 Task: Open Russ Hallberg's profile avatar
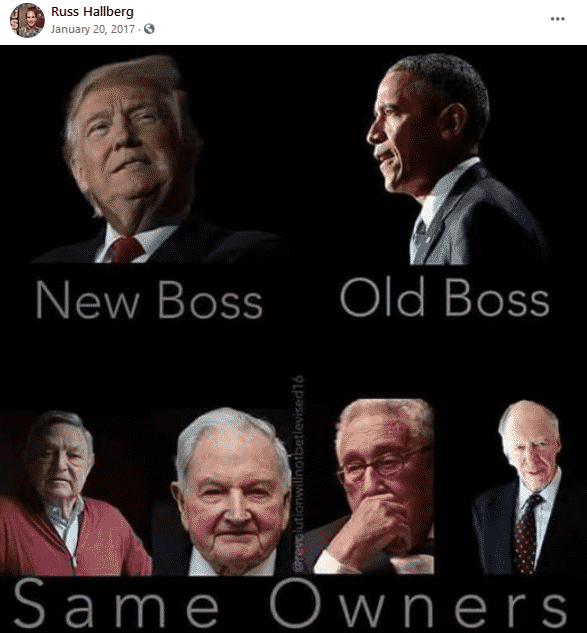click(27, 20)
